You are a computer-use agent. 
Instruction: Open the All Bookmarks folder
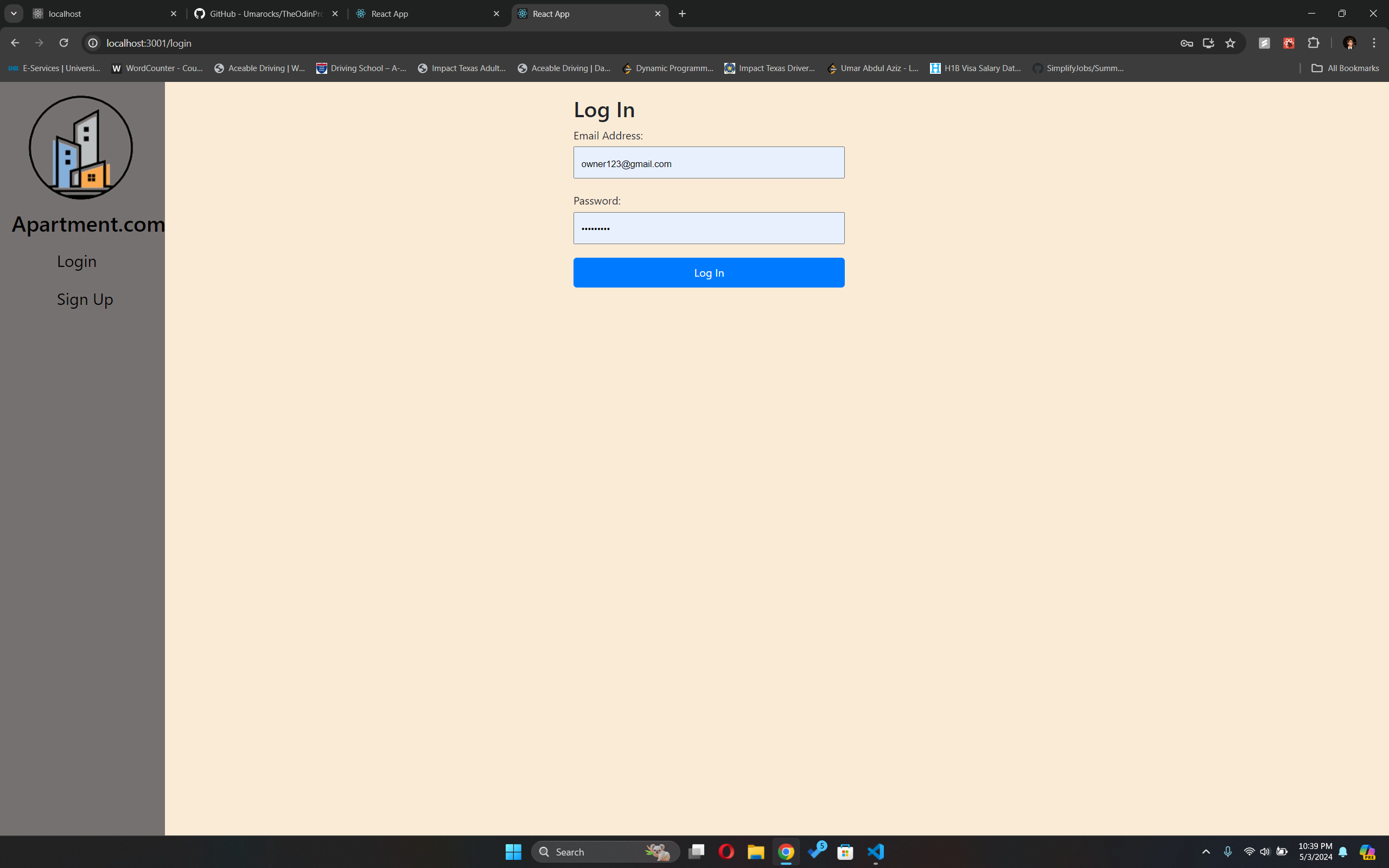1345,68
